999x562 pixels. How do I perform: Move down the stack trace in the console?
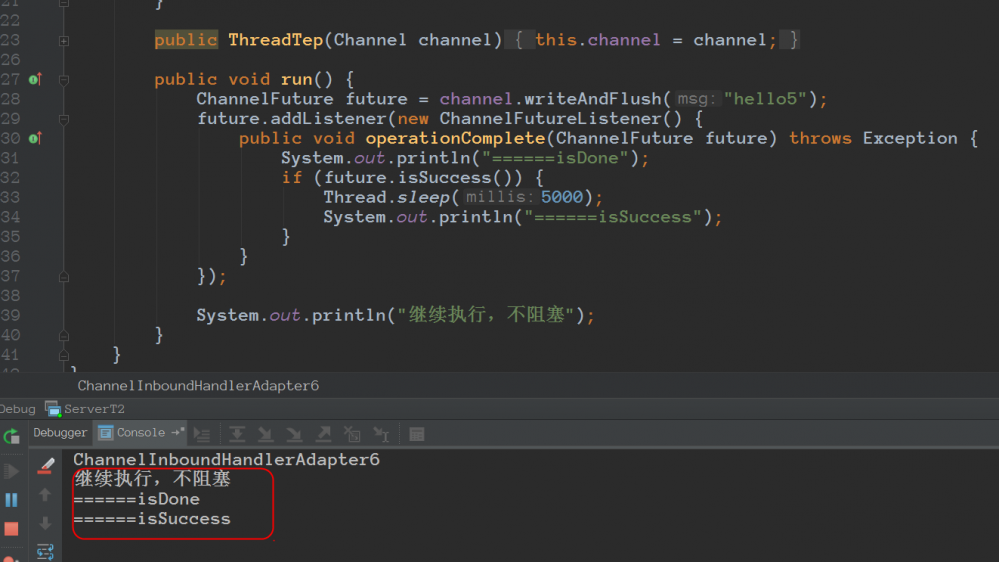click(x=45, y=523)
